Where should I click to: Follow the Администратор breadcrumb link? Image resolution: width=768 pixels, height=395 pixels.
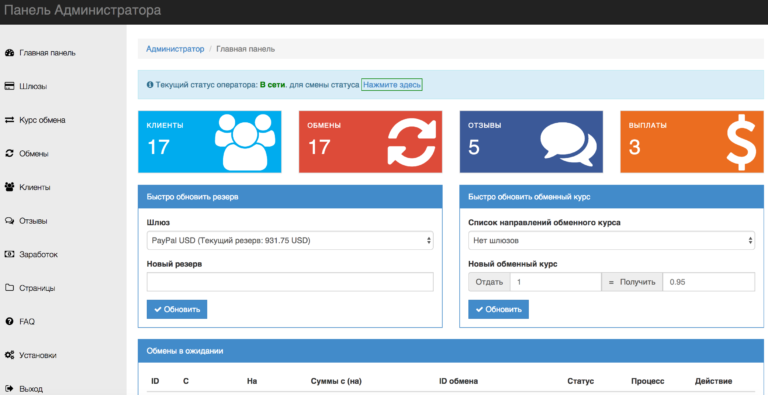point(175,49)
